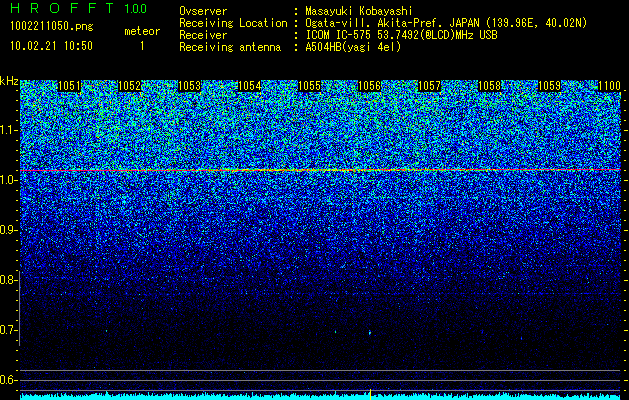
Task: Click the Ogata-vill. Akita-Pref. JAPAN location text
Action: (x=446, y=23)
